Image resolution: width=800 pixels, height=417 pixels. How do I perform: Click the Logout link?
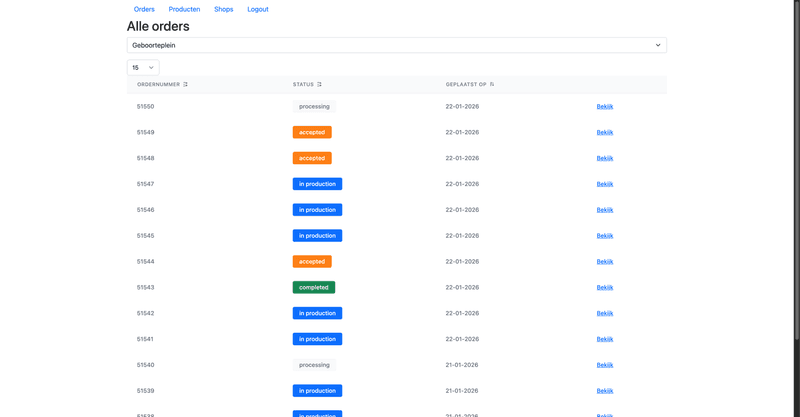tap(258, 9)
